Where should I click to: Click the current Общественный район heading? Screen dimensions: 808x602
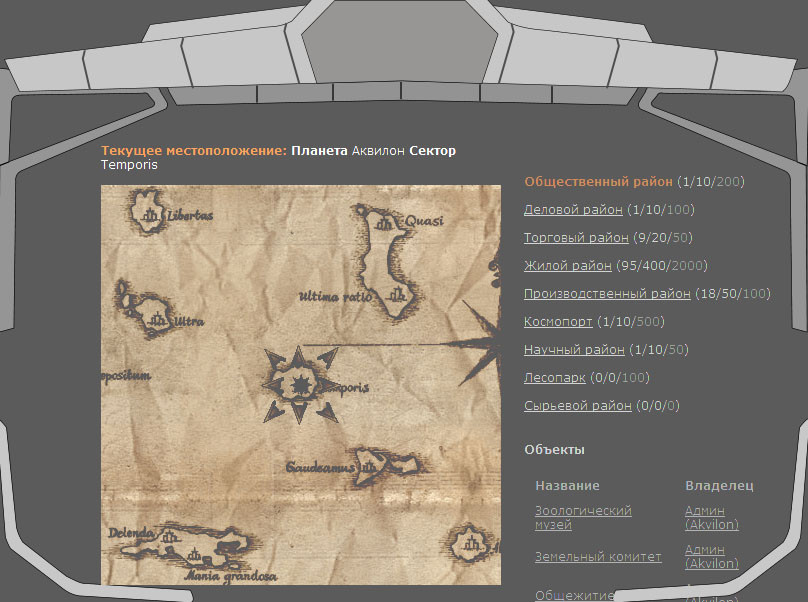(598, 181)
